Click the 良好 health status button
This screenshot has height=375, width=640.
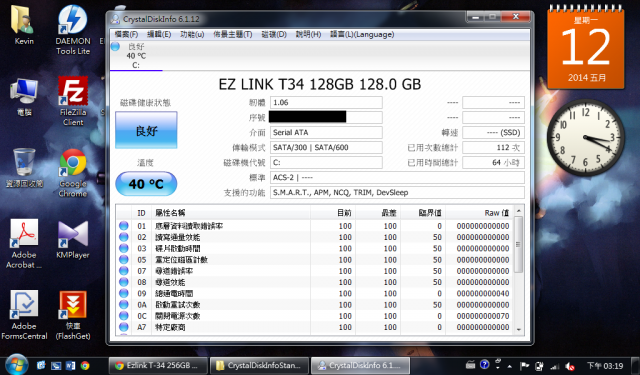click(x=146, y=130)
